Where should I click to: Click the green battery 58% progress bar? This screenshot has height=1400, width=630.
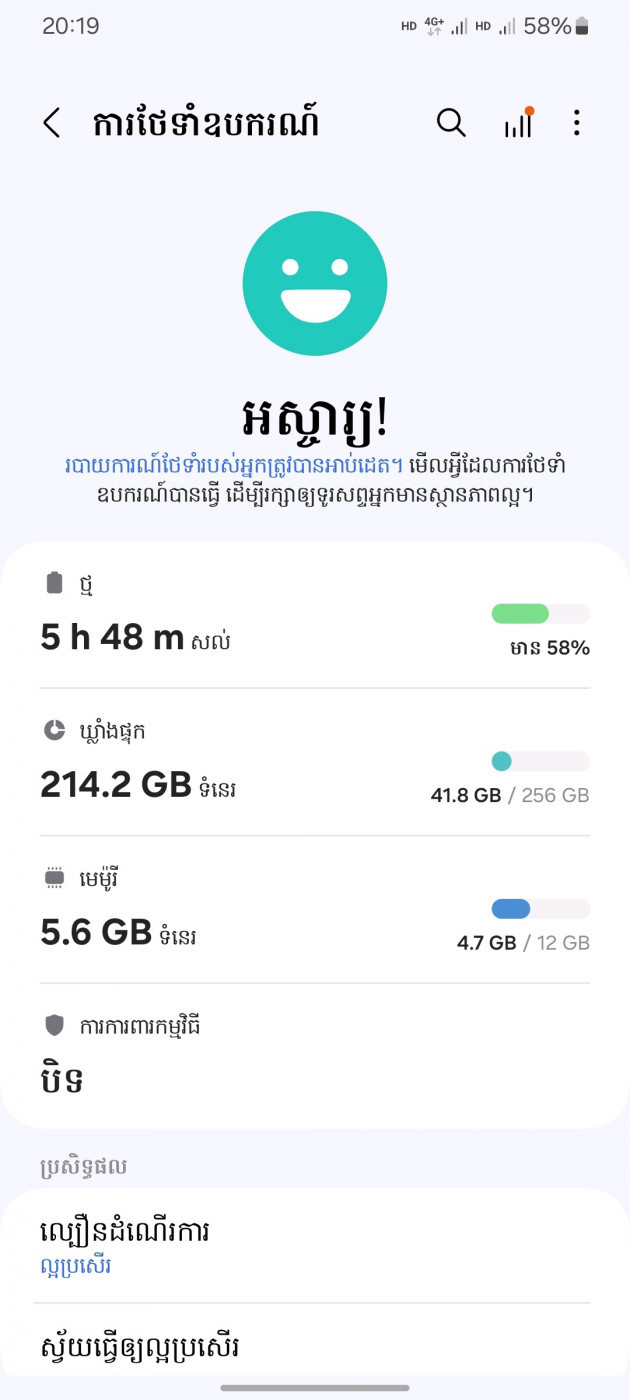[x=540, y=614]
